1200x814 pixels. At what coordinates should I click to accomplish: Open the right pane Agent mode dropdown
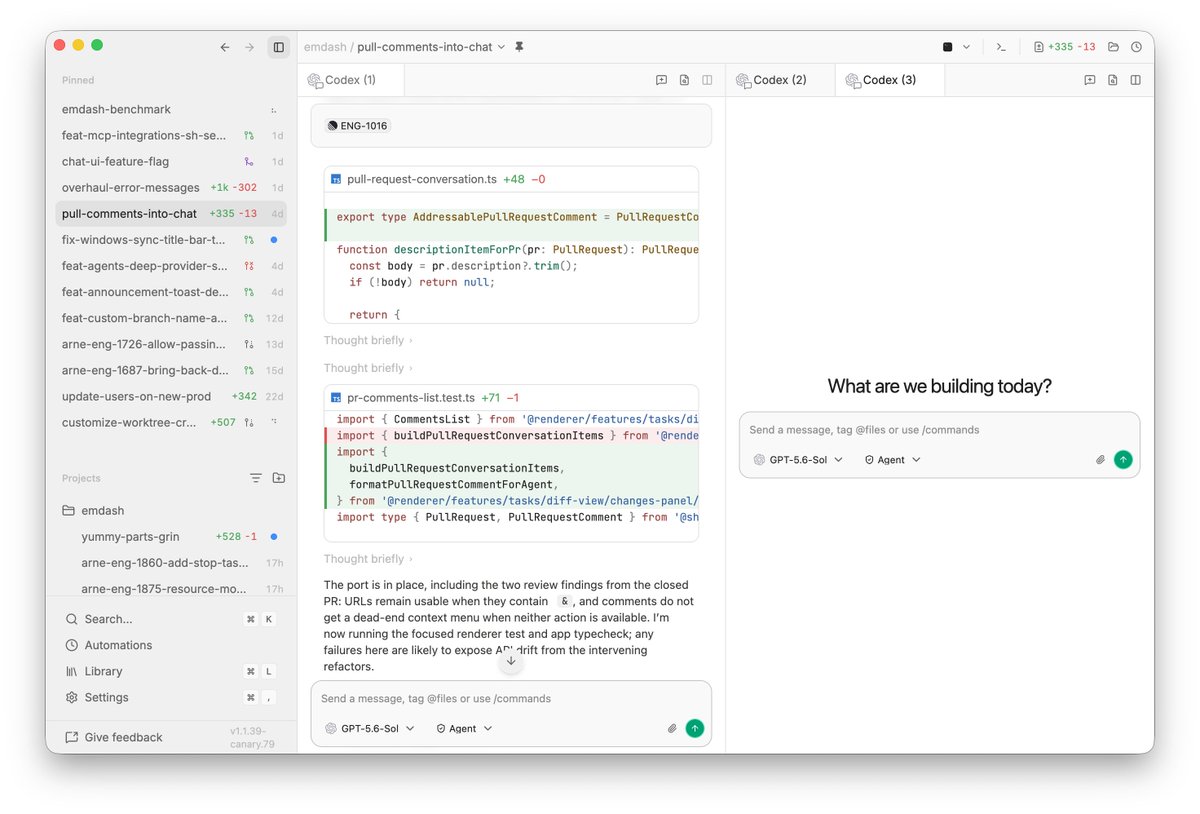pyautogui.click(x=892, y=460)
